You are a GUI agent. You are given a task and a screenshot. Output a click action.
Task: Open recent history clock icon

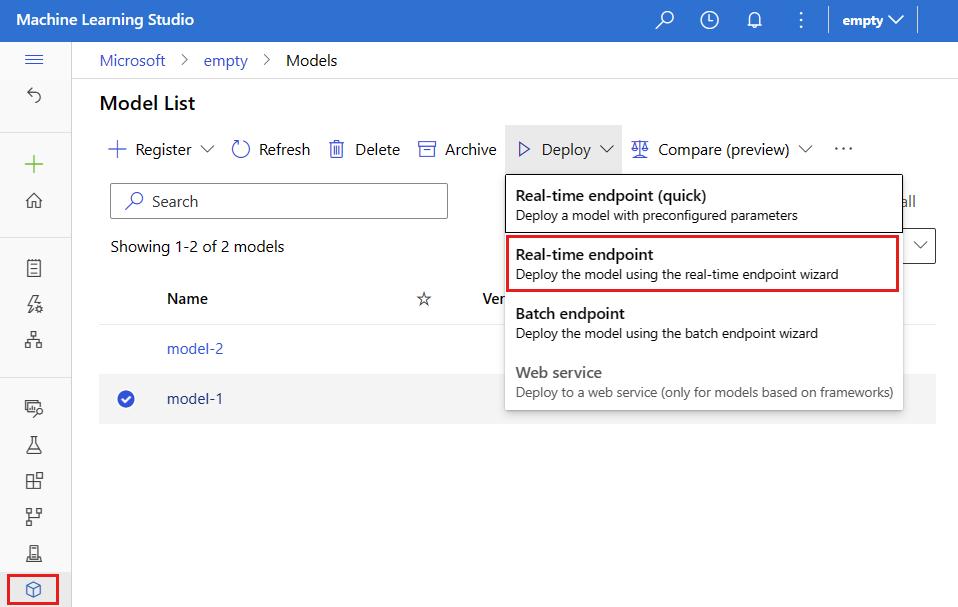(709, 20)
